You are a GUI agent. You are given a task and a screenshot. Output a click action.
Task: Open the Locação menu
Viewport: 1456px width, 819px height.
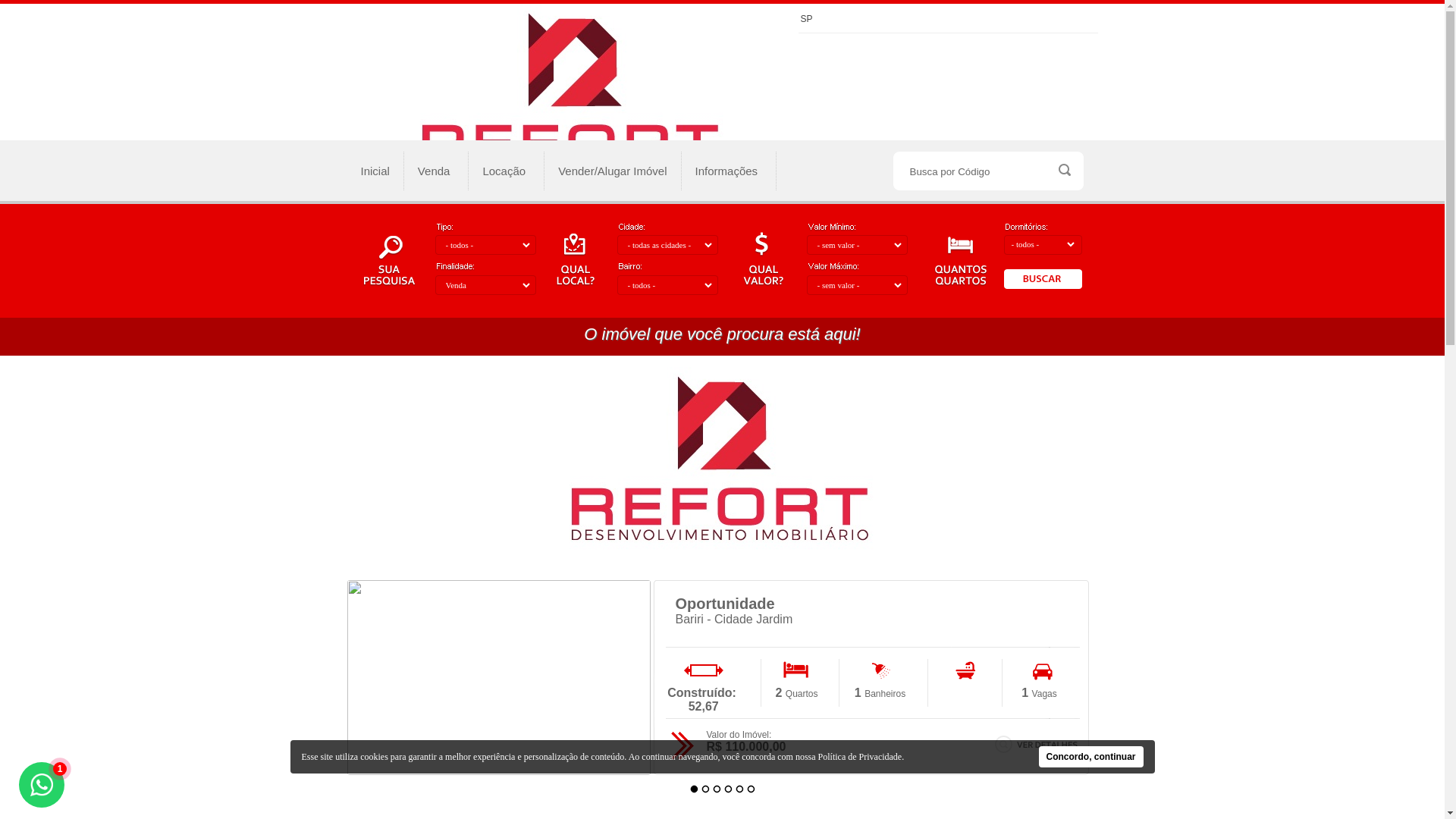504,171
